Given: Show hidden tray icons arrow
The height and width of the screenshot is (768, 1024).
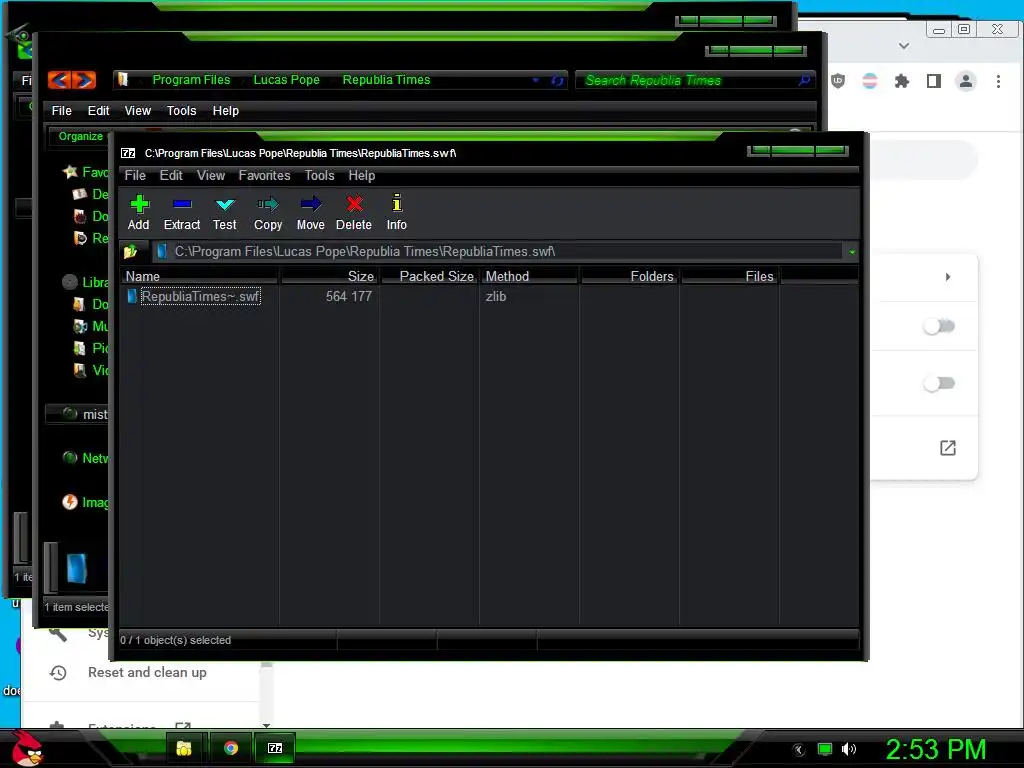Looking at the screenshot, I should pyautogui.click(x=798, y=750).
